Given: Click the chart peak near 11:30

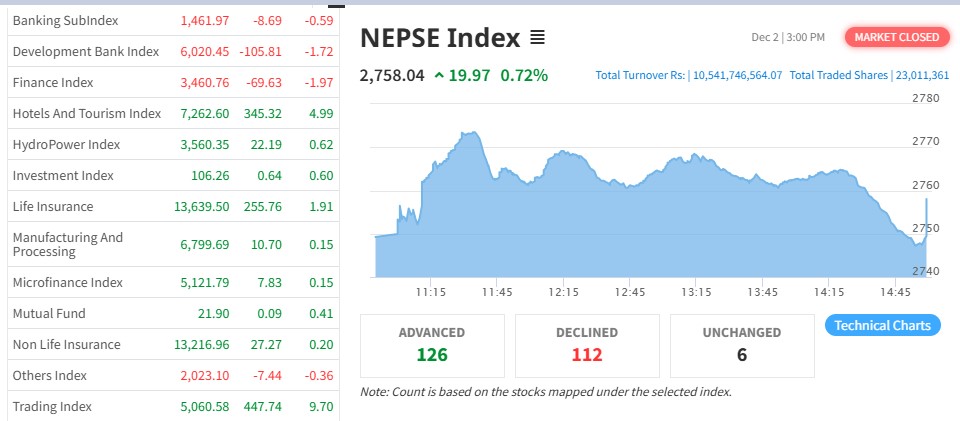Looking at the screenshot, I should (x=467, y=133).
